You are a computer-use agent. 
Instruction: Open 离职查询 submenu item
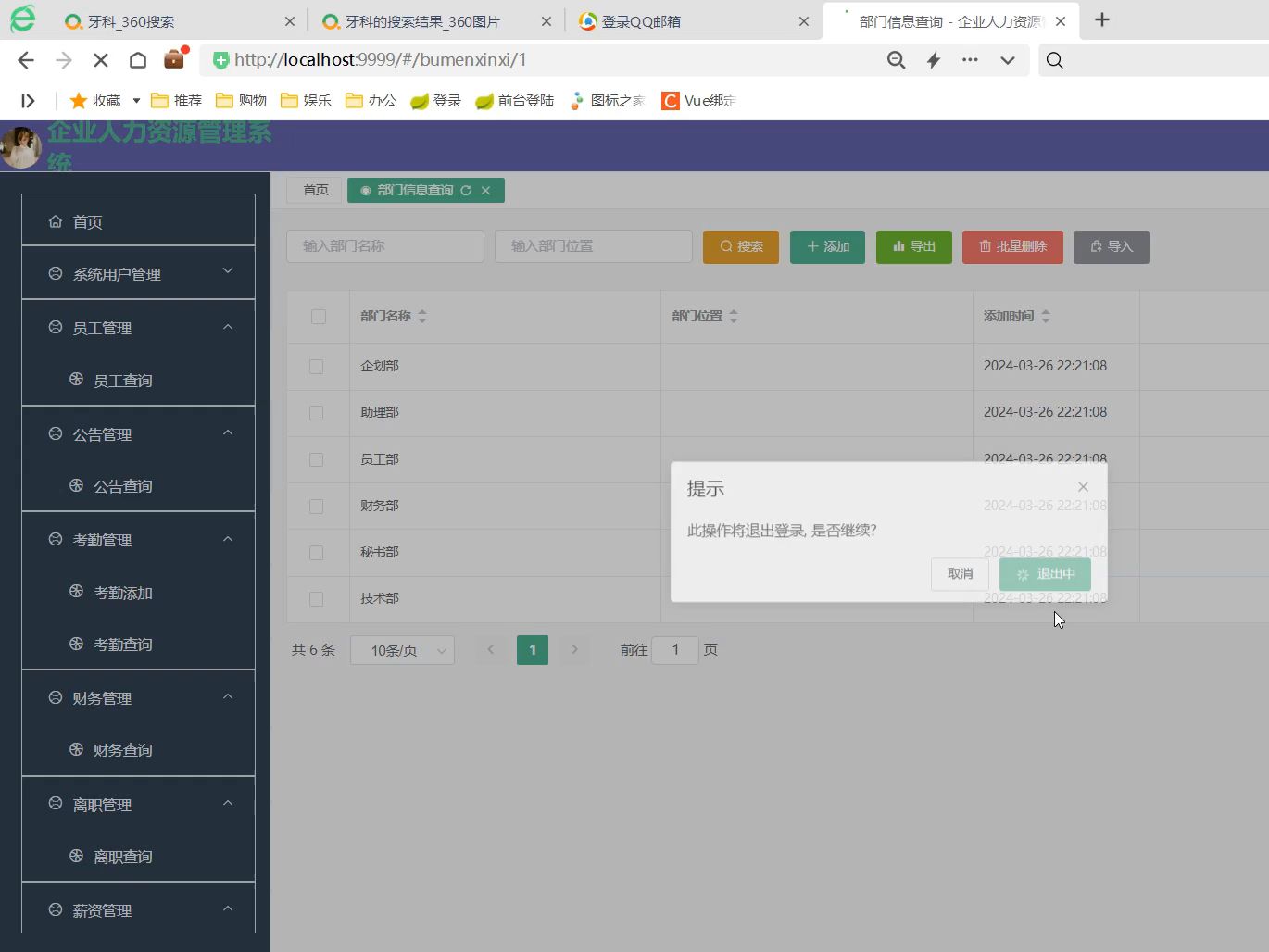pyautogui.click(x=138, y=856)
